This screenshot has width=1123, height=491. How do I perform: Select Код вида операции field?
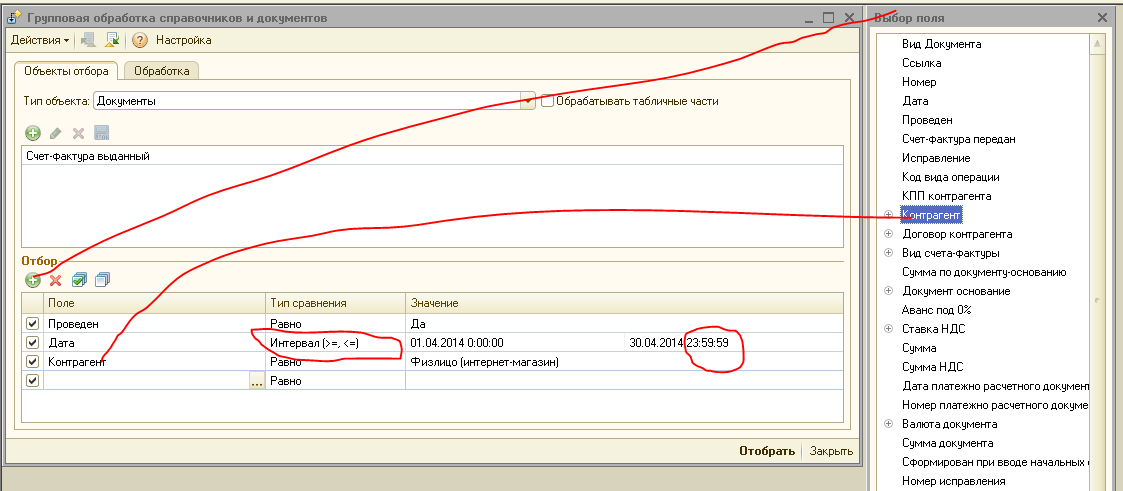pyautogui.click(x=950, y=177)
